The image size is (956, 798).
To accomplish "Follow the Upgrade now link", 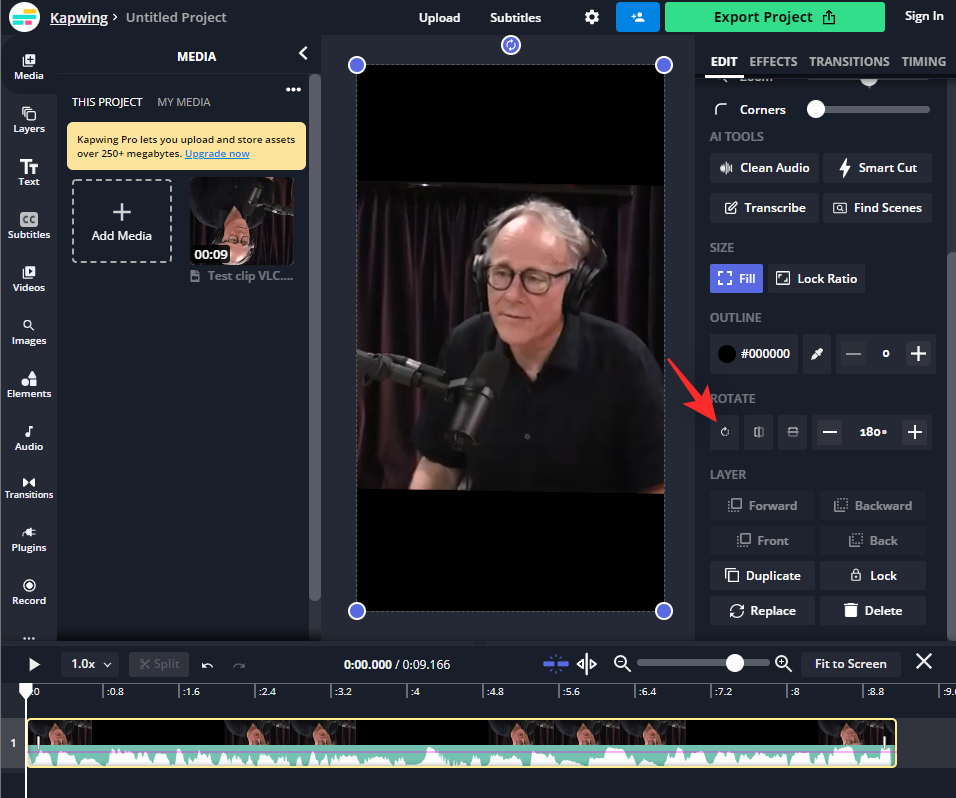I will pyautogui.click(x=217, y=154).
